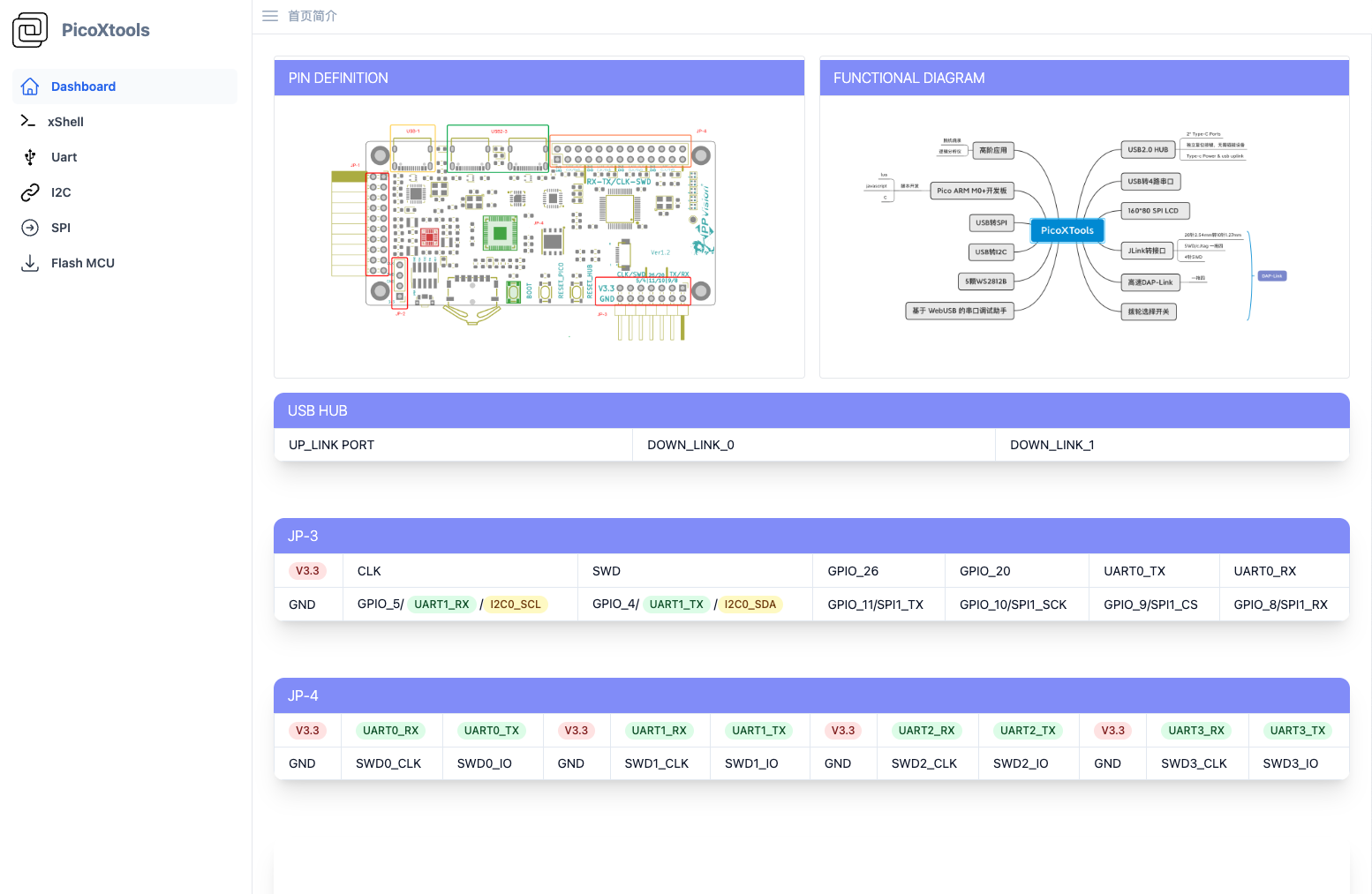Click the CLK cell in JP-3
Image resolution: width=1372 pixels, height=894 pixels.
[460, 571]
